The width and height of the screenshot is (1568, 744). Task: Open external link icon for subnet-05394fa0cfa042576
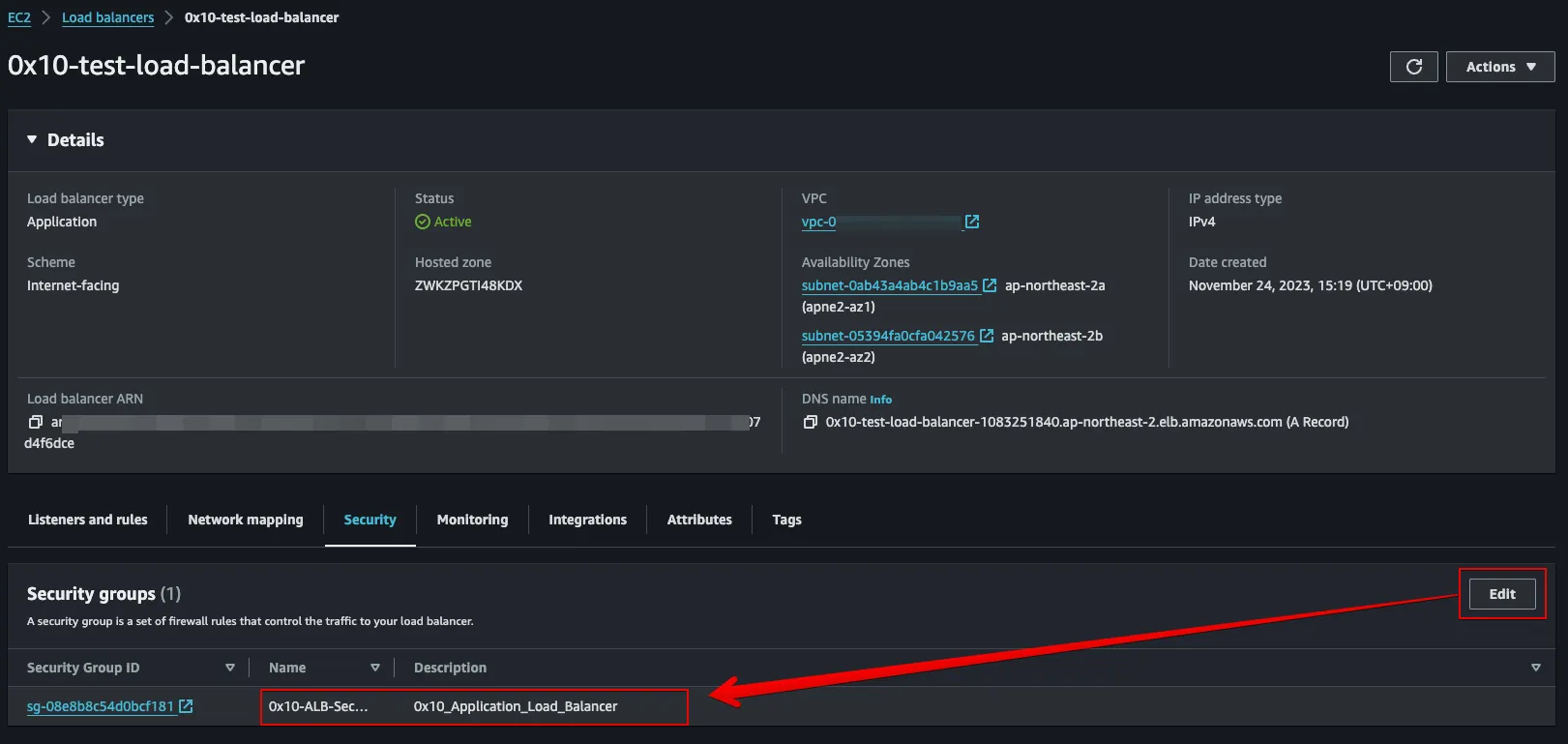click(987, 336)
